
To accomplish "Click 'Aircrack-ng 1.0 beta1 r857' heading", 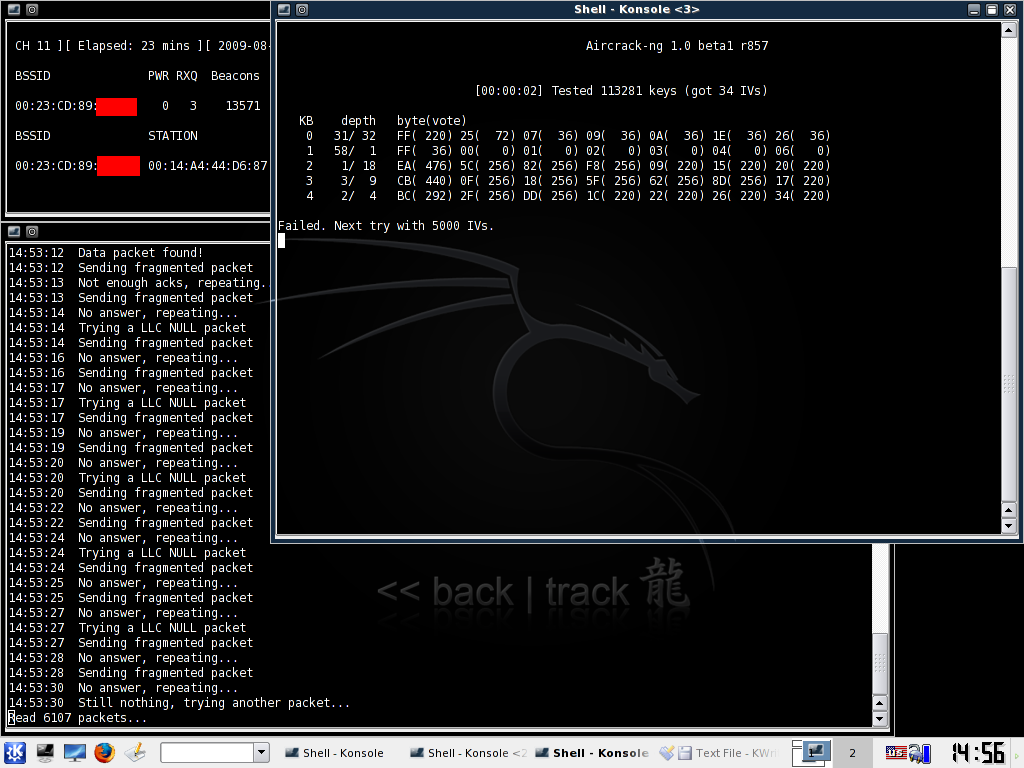I will [x=677, y=46].
